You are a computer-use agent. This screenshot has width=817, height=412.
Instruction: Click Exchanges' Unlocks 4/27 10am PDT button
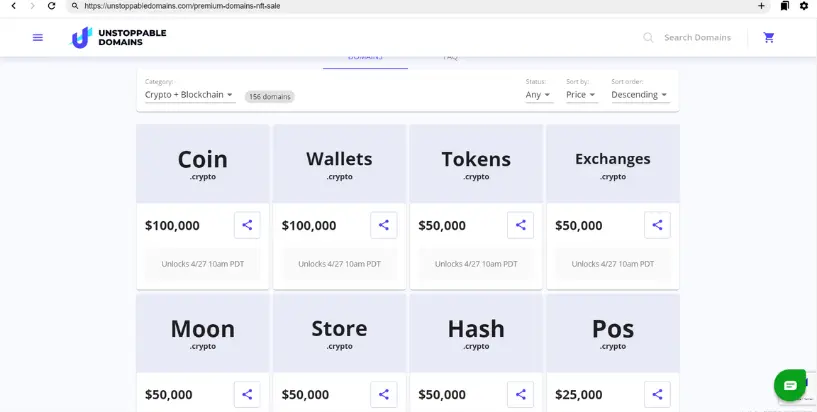(x=613, y=264)
